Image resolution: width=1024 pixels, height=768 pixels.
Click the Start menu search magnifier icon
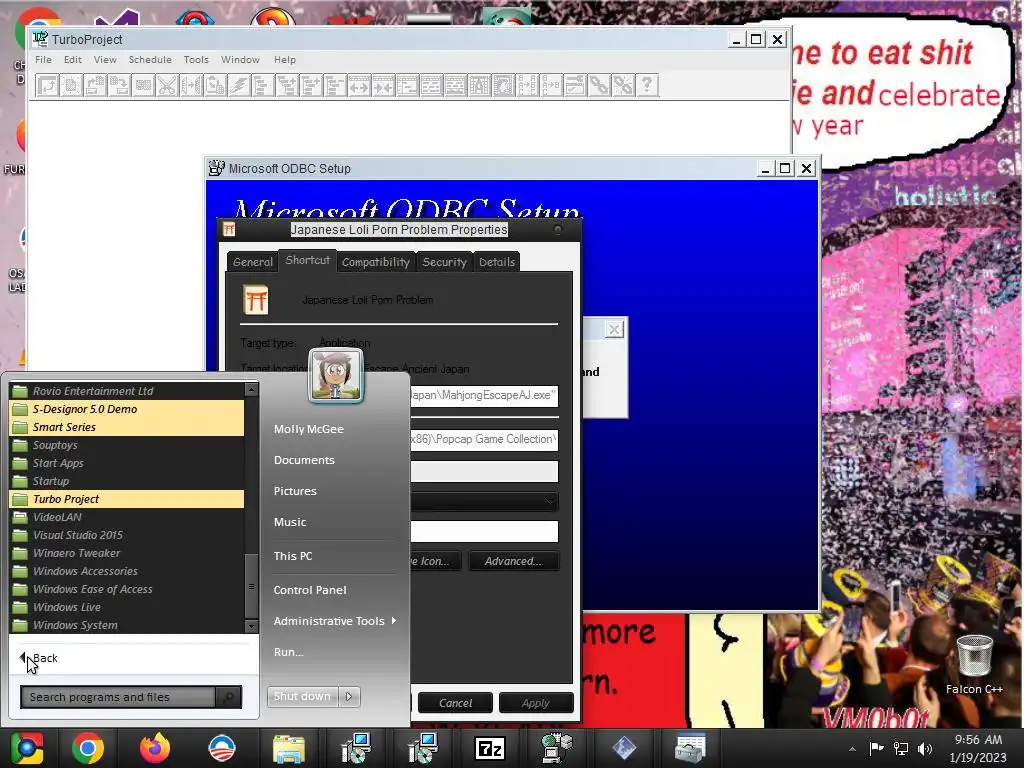click(x=229, y=697)
